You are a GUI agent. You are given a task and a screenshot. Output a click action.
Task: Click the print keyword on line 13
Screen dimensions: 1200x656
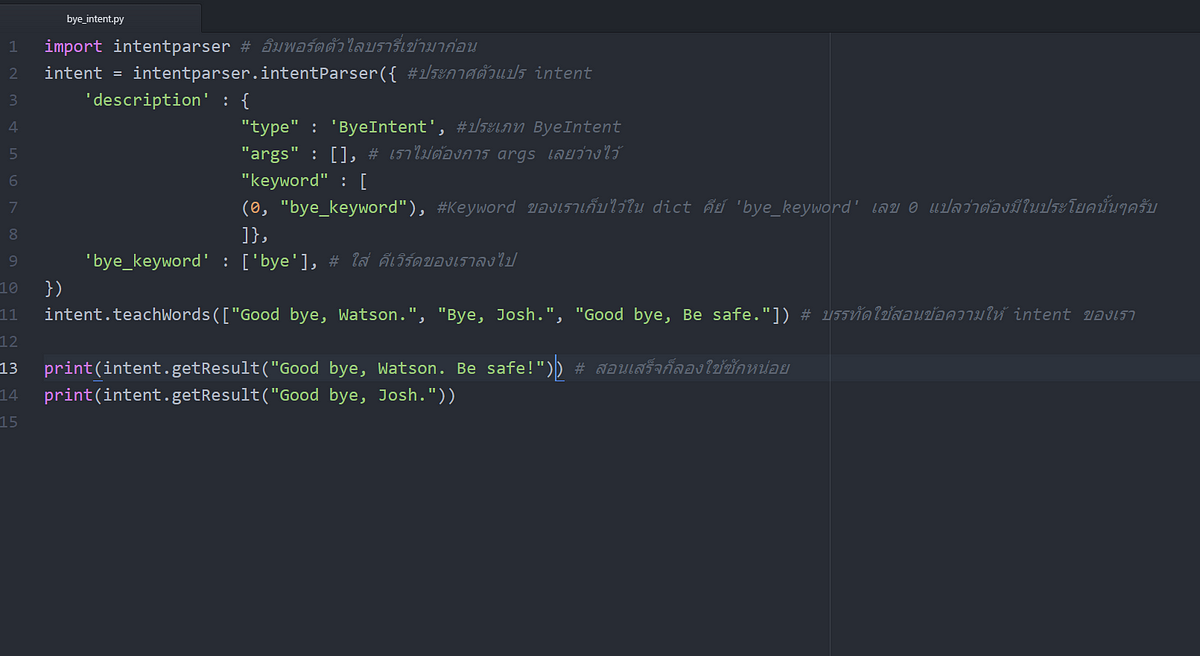(68, 368)
